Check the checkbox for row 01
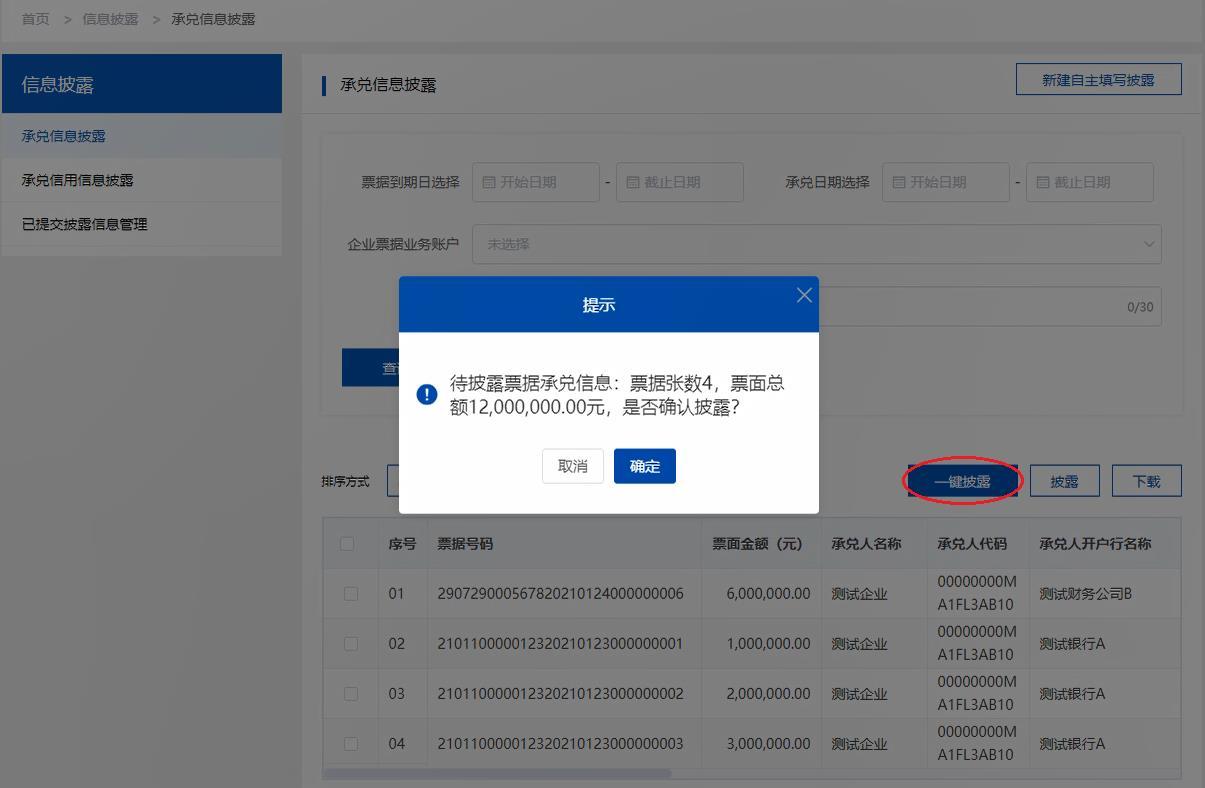The image size is (1205, 788). [x=350, y=593]
